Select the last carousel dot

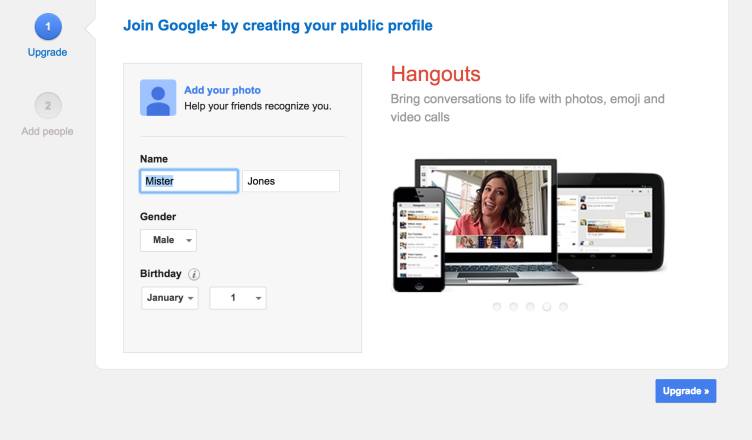pyautogui.click(x=563, y=307)
